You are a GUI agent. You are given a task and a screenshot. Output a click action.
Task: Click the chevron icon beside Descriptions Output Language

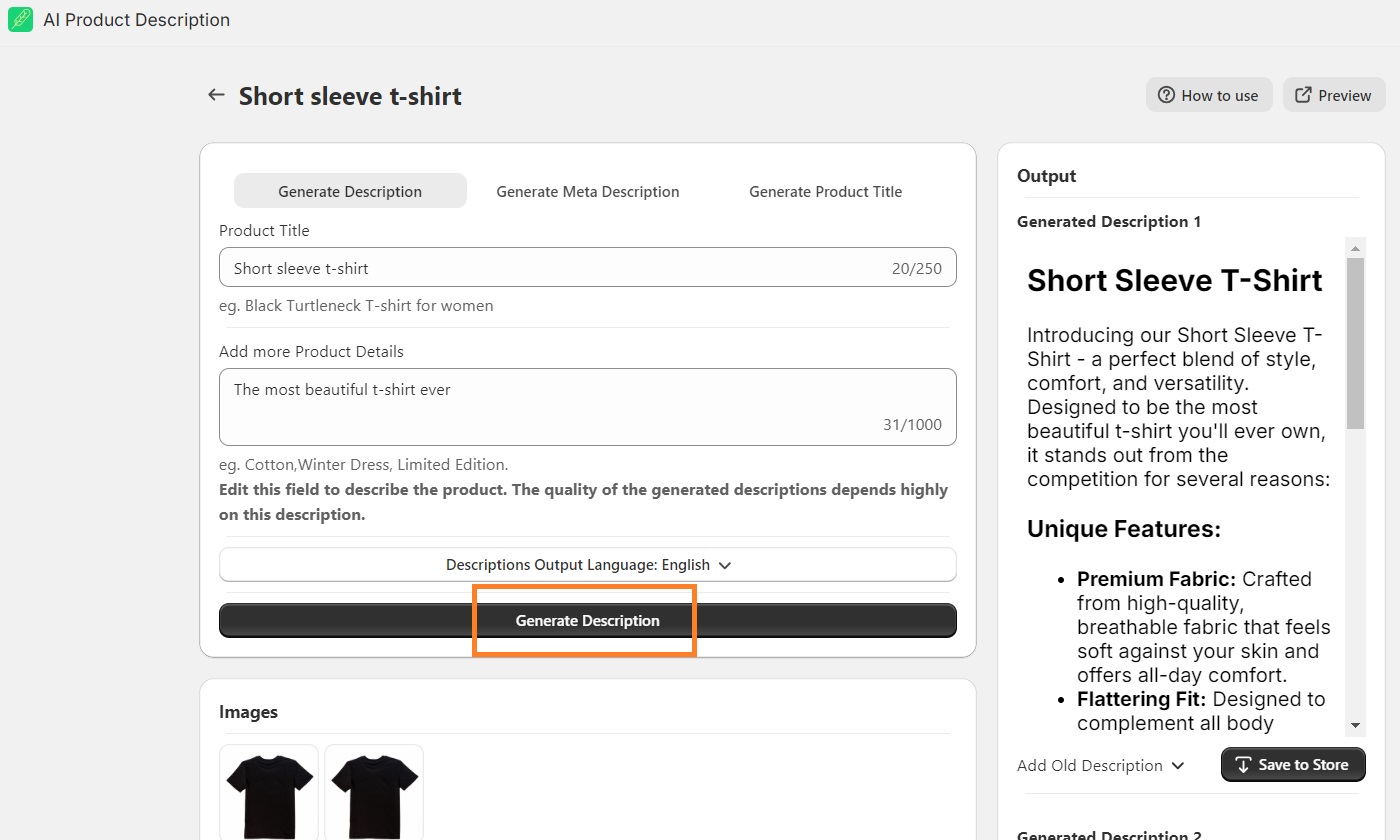coord(725,564)
